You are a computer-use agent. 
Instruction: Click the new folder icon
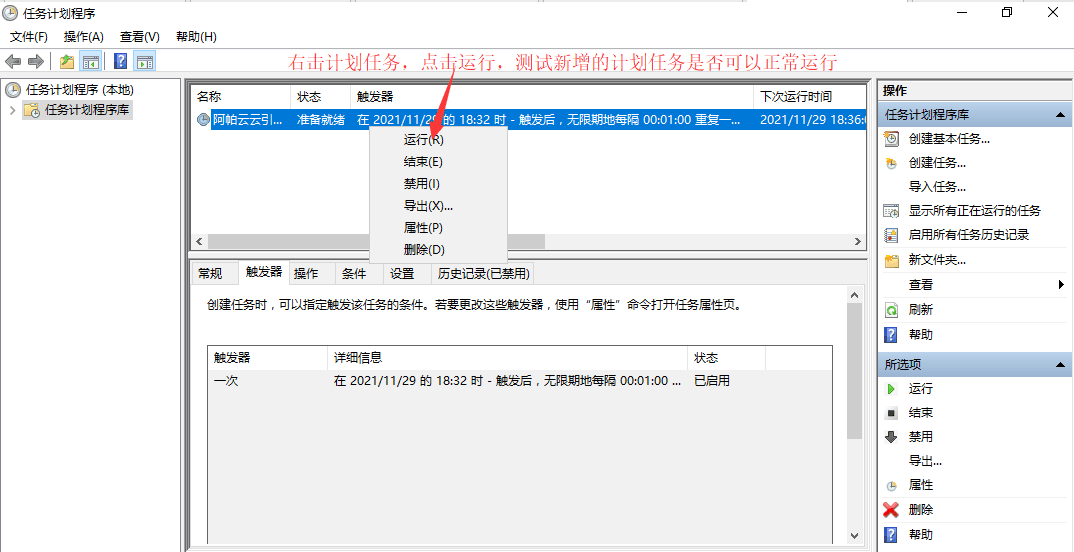(x=891, y=260)
